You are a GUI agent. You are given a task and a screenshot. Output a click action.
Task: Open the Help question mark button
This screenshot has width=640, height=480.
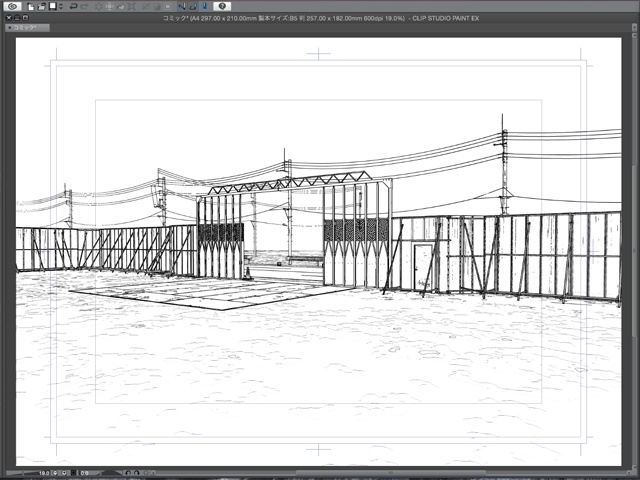[222, 6]
